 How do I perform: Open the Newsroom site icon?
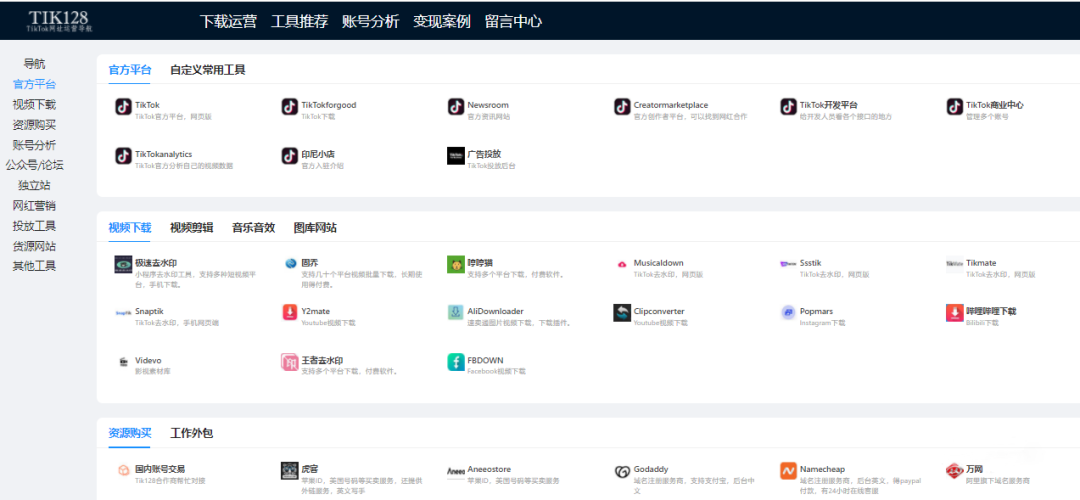pos(456,107)
